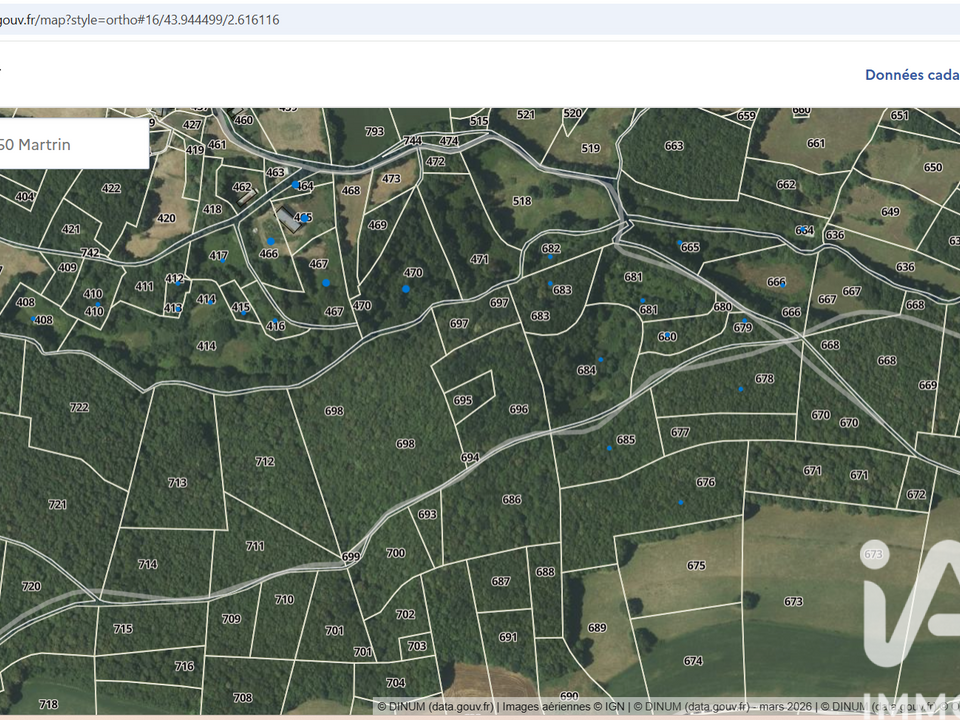The width and height of the screenshot is (960, 720).
Task: Select parcel label 649
Action: click(x=890, y=212)
